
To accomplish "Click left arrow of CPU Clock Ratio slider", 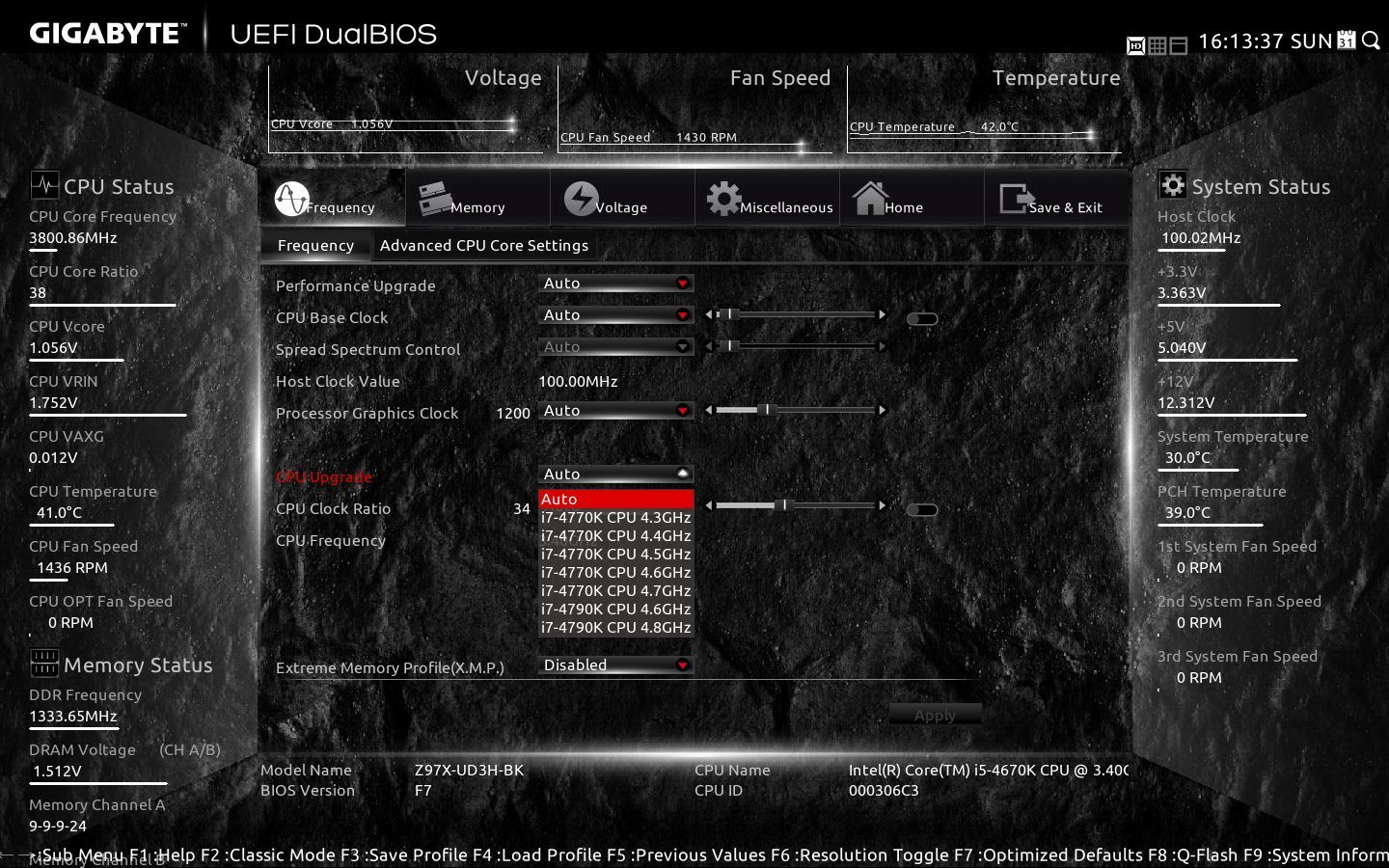I will [709, 505].
